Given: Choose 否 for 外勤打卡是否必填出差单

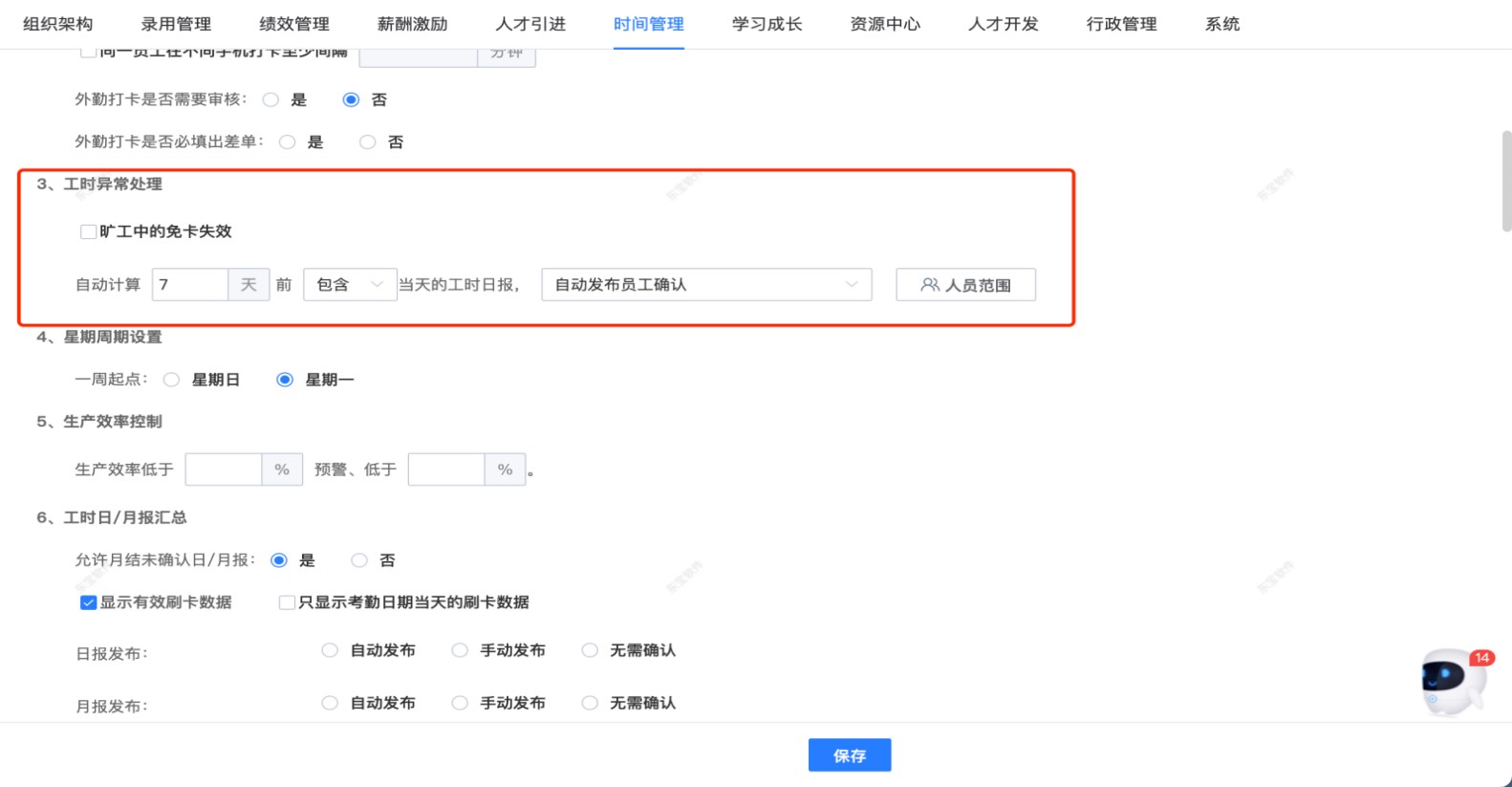Looking at the screenshot, I should tap(368, 142).
